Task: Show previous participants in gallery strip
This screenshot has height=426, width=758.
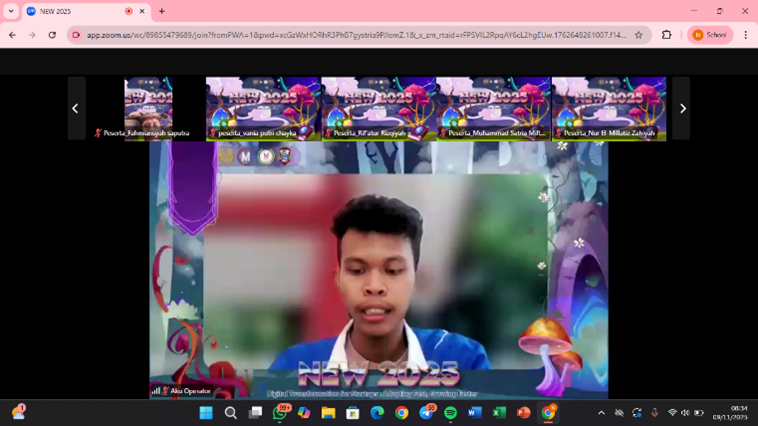Action: (x=76, y=108)
